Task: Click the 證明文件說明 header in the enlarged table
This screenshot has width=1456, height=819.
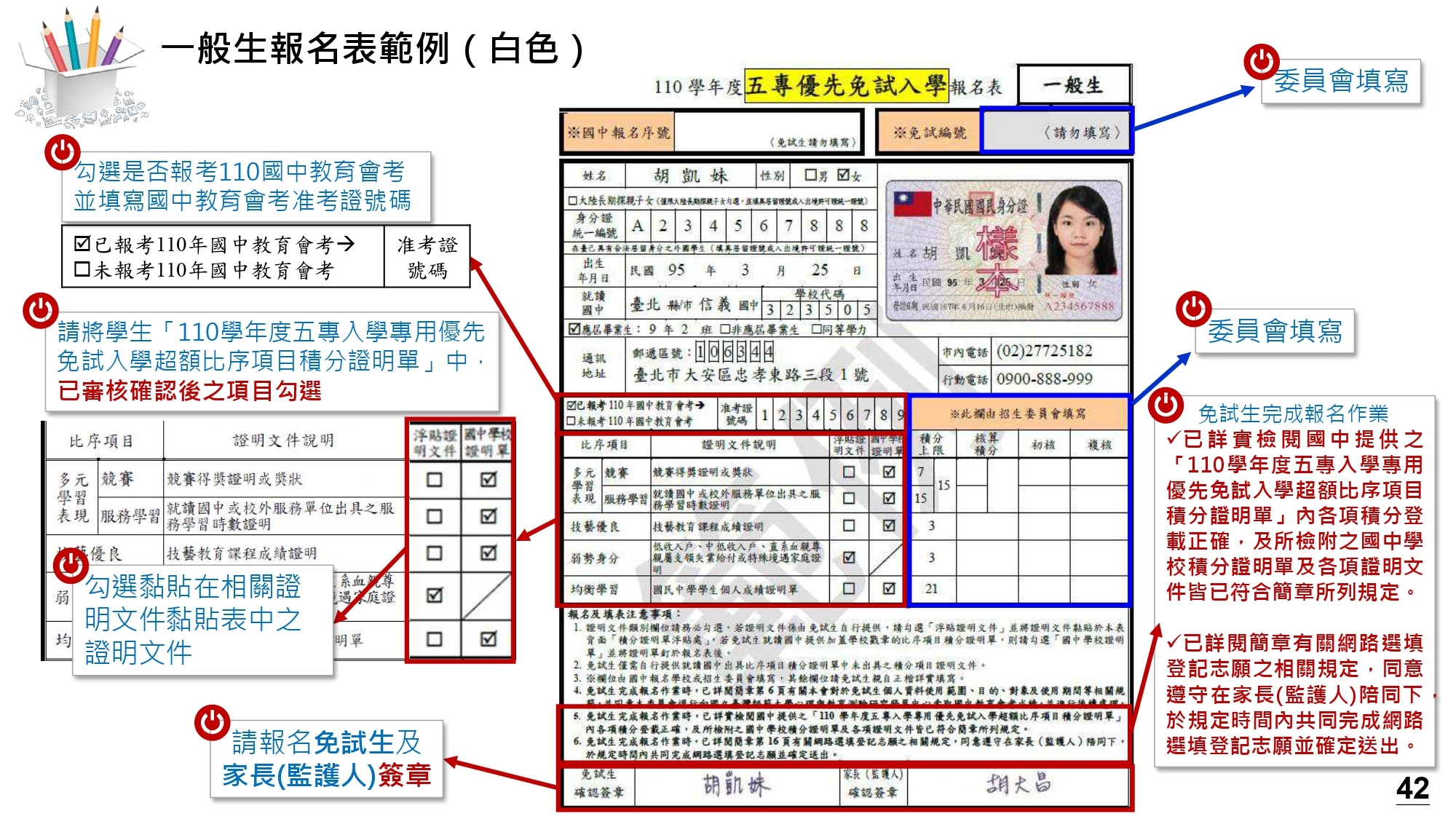Action: [x=283, y=440]
